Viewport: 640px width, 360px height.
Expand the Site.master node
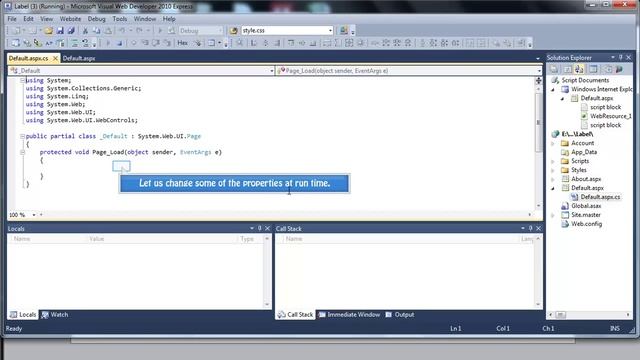[554, 216]
